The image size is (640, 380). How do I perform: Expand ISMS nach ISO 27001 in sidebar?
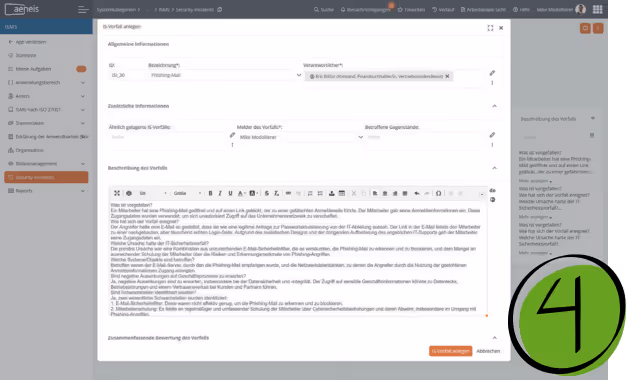click(x=83, y=109)
